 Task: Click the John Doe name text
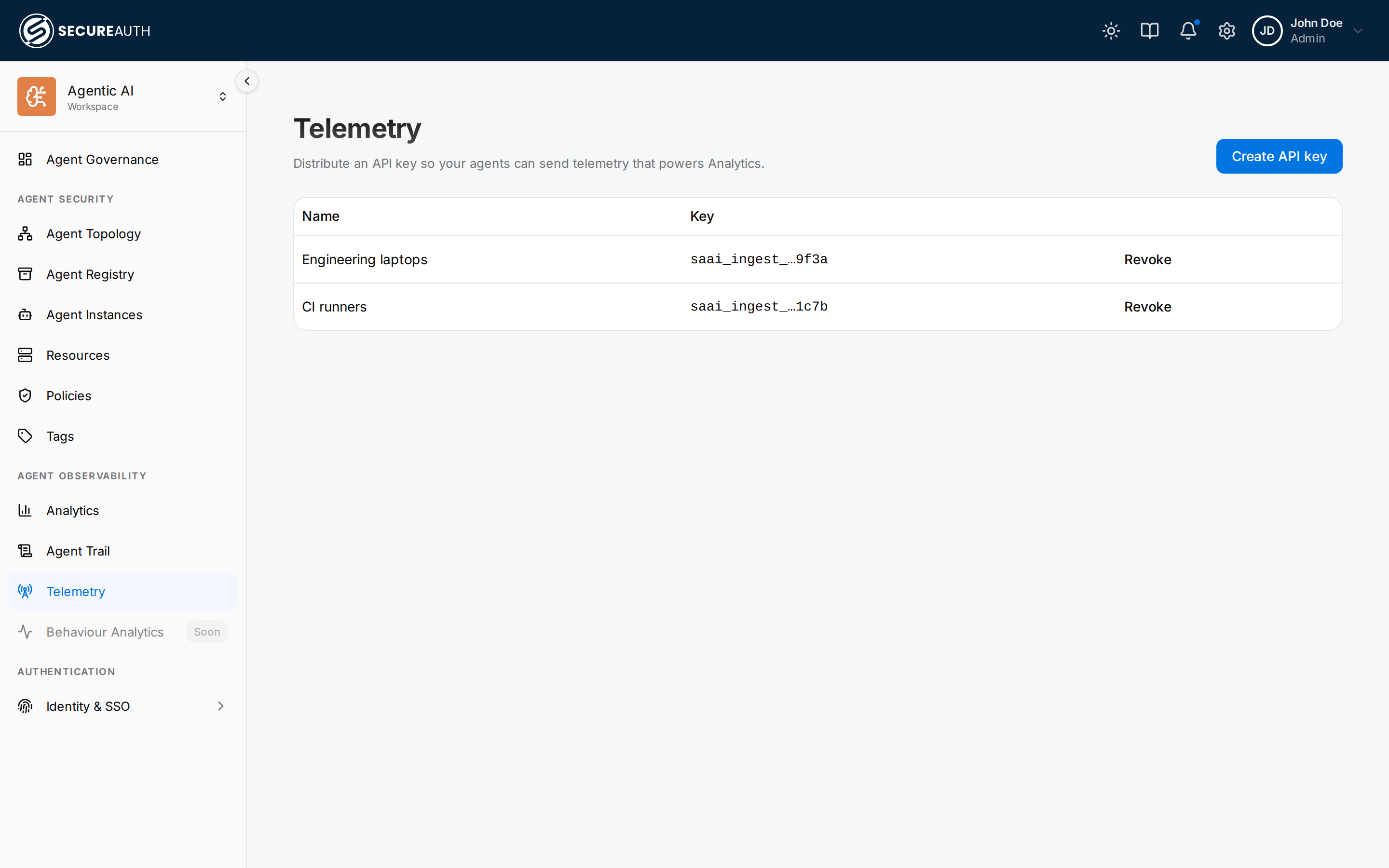[x=1316, y=23]
